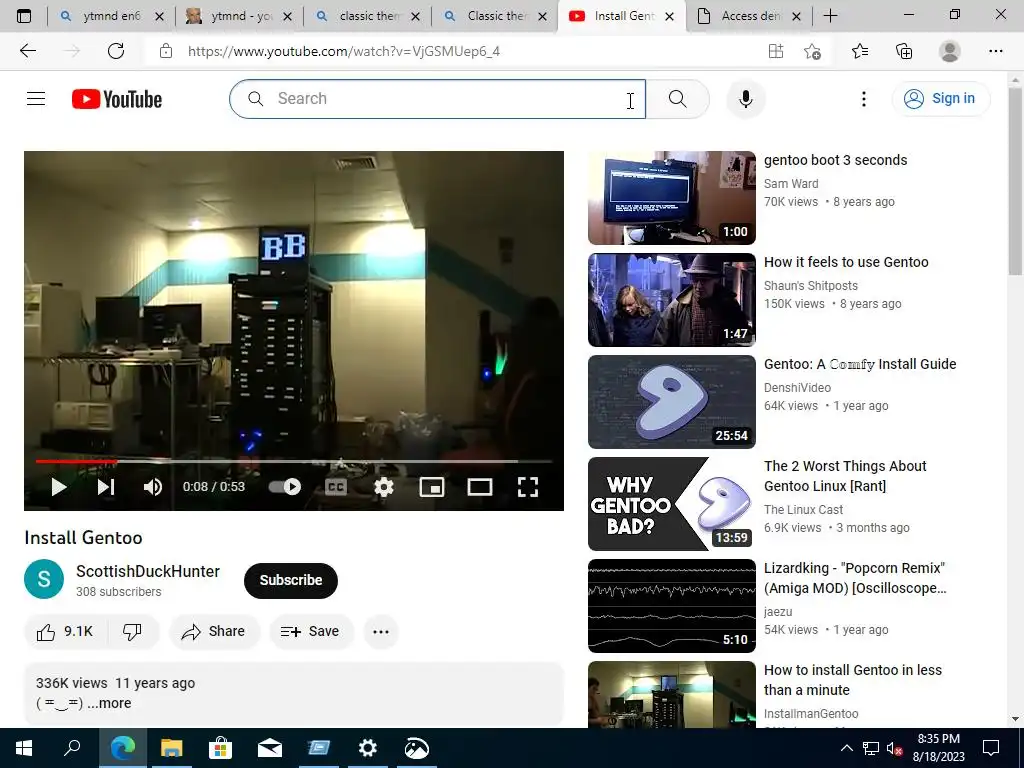This screenshot has width=1024, height=768.
Task: Open 'How it feels to use Gentoo'
Action: (x=846, y=262)
